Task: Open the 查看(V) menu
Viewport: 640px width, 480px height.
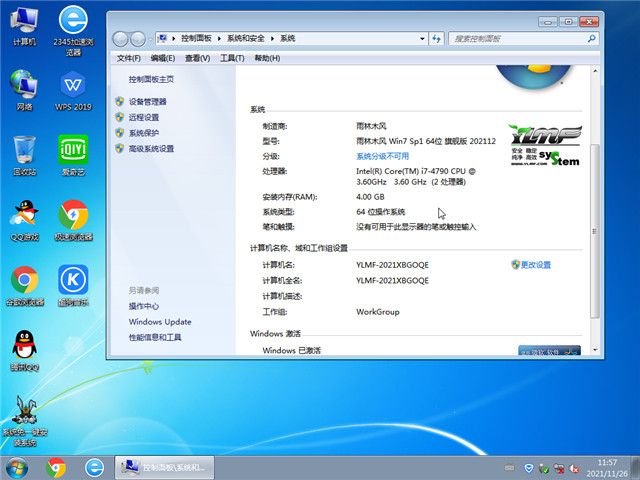Action: coord(197,58)
